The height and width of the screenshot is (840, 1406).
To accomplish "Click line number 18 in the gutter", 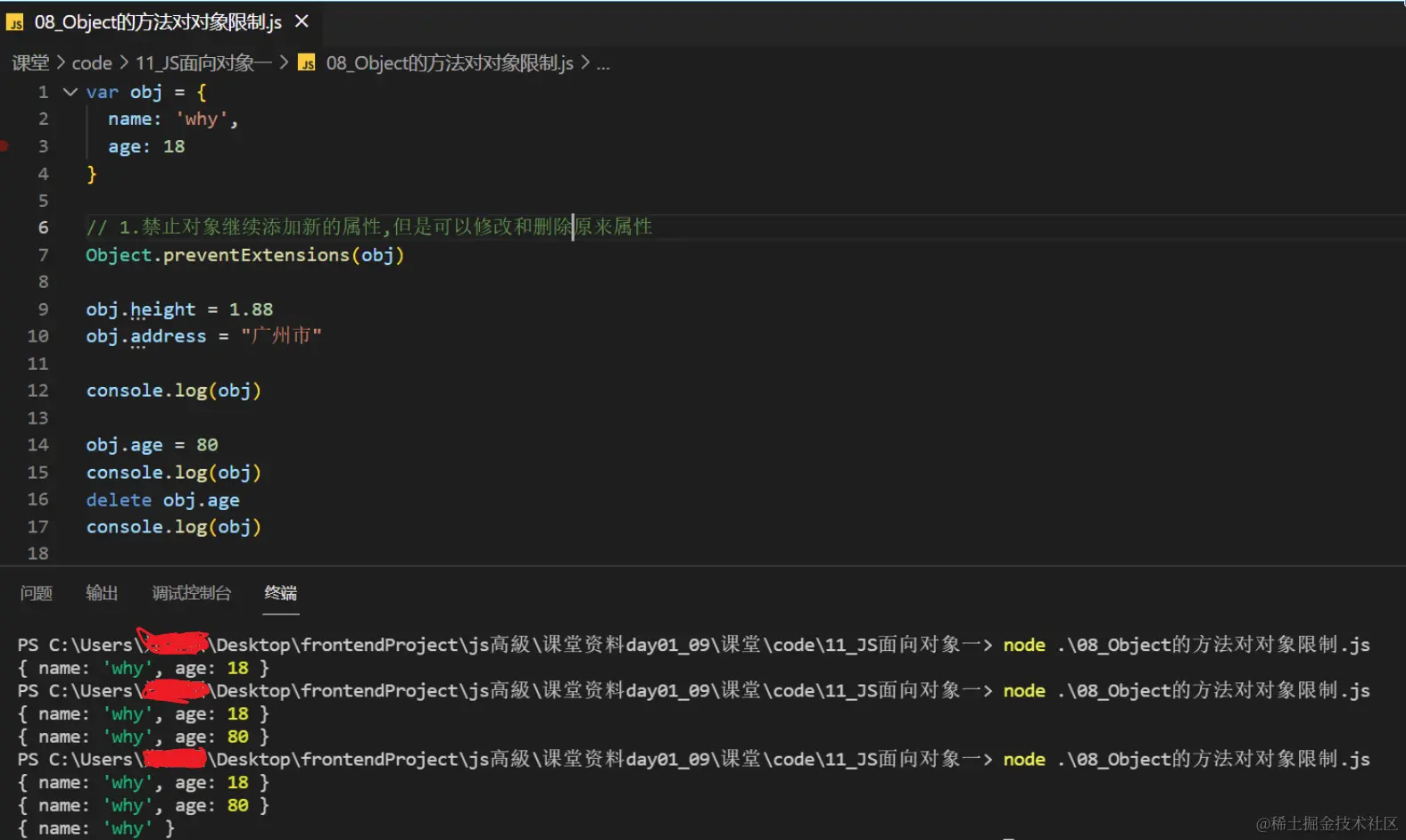I will [38, 554].
